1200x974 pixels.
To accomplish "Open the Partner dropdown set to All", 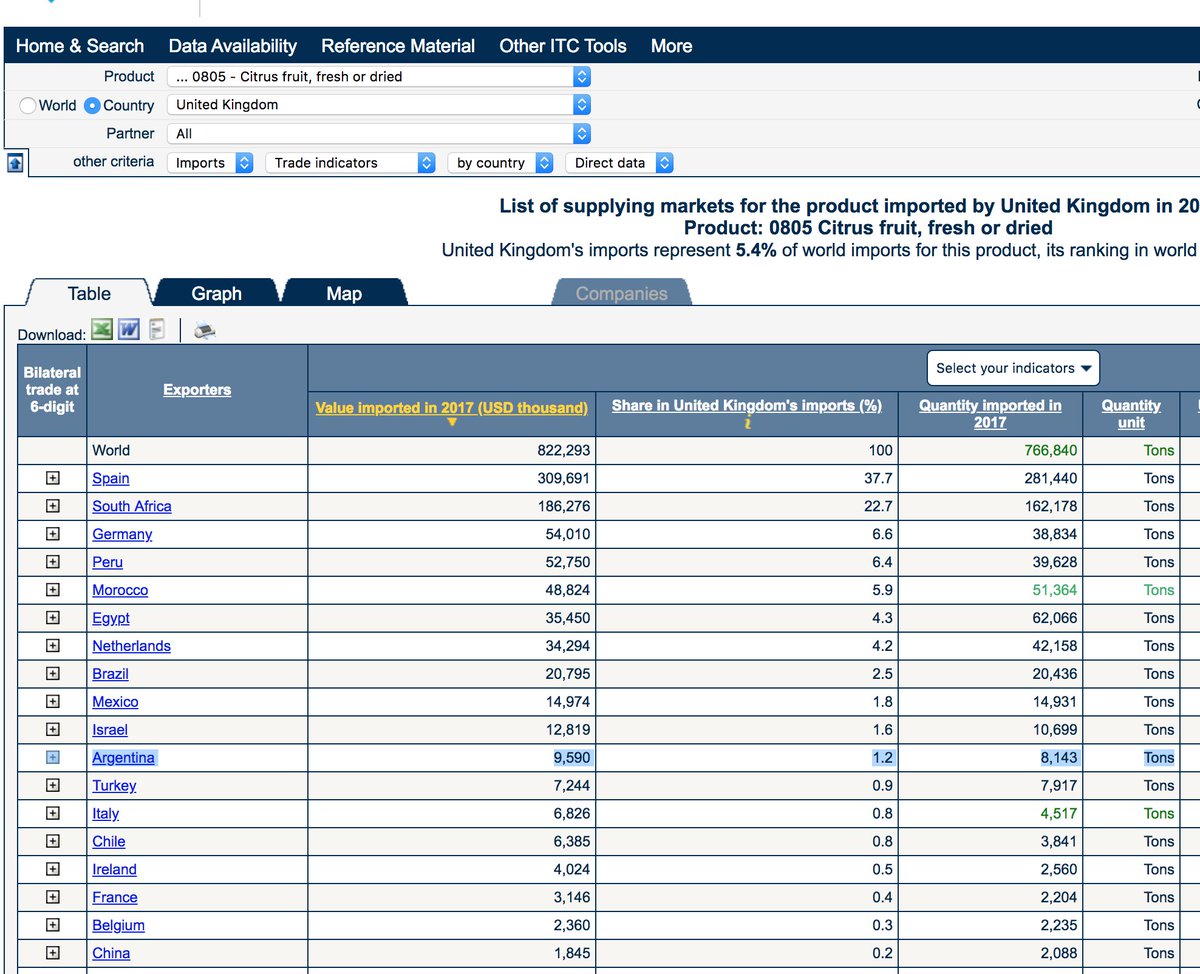I will (x=379, y=133).
